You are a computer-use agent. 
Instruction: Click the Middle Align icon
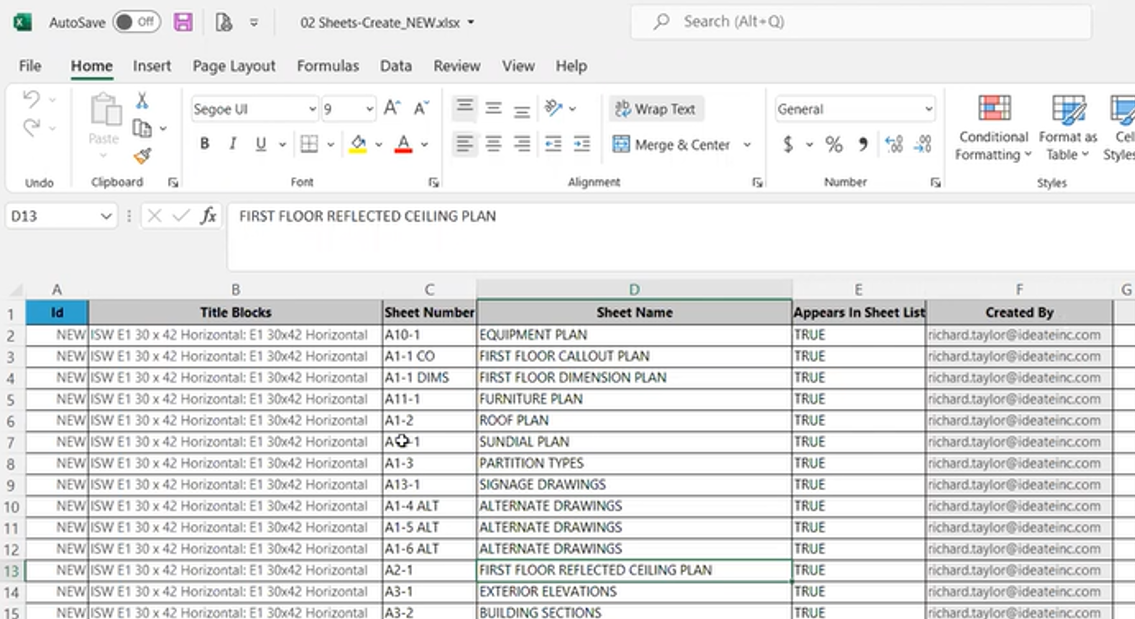click(x=494, y=109)
